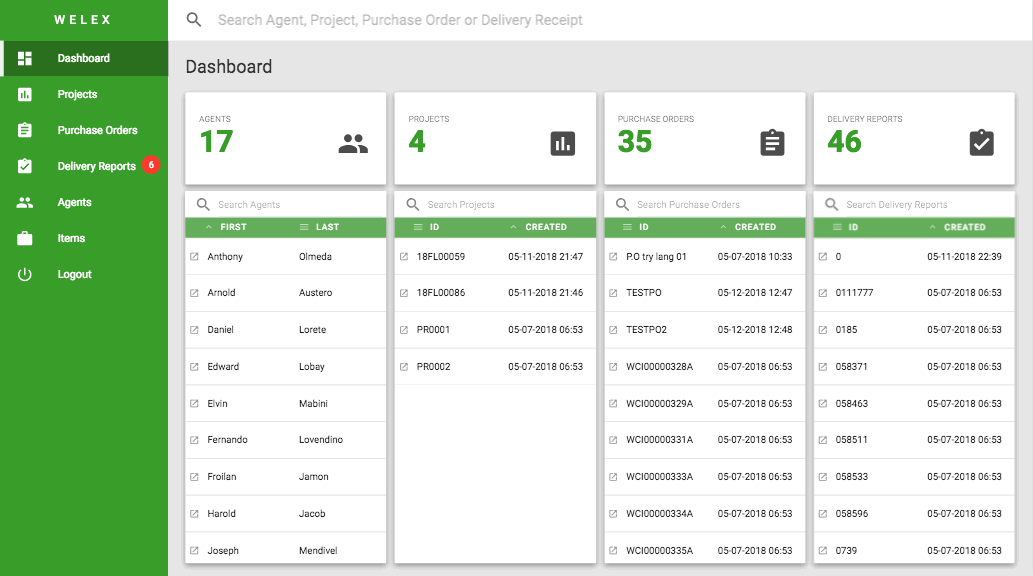Open purchase order TESTPO2 row
The image size is (1033, 576).
coord(705,330)
